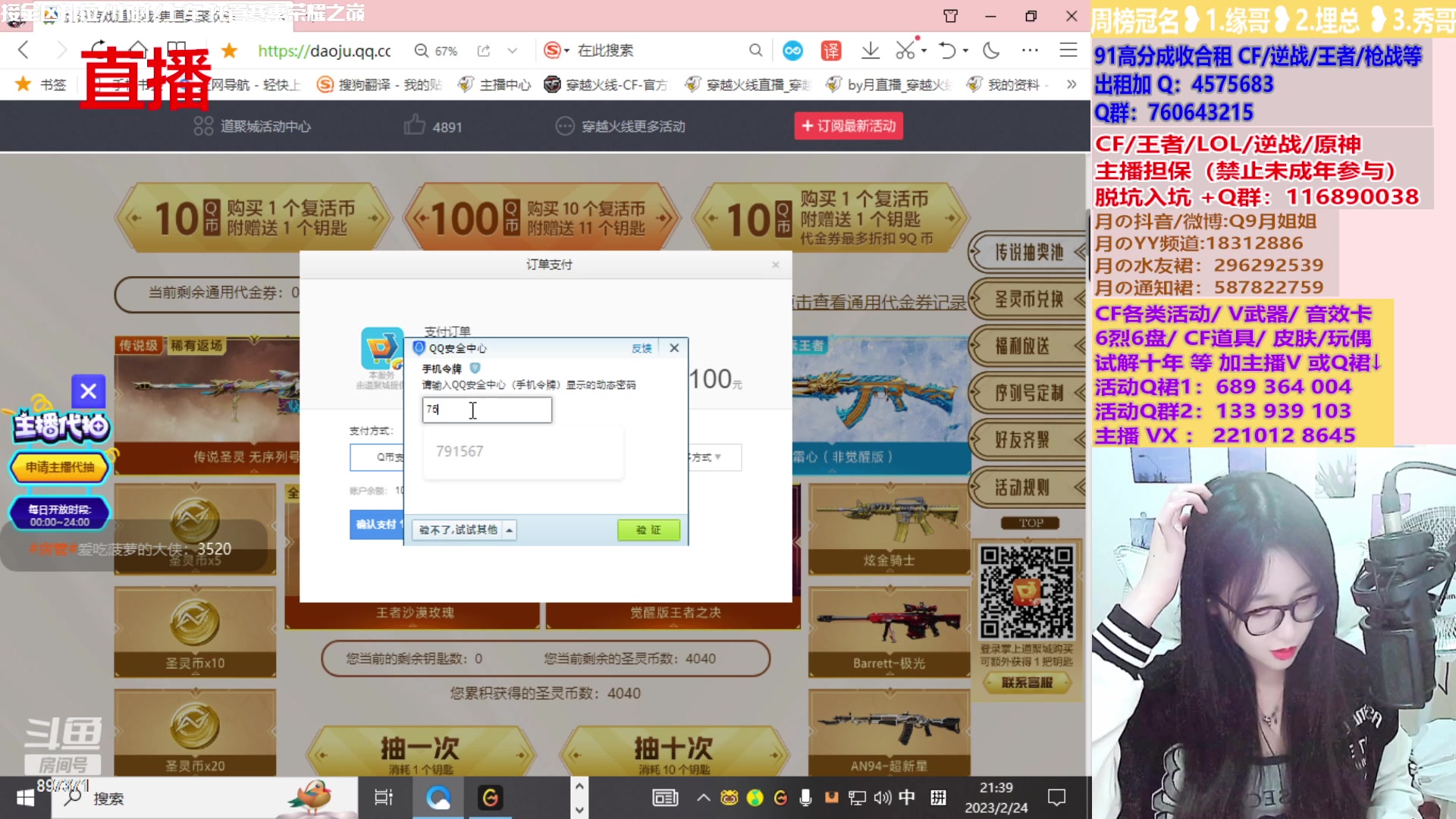Open the blue infinity extension icon

(x=792, y=51)
